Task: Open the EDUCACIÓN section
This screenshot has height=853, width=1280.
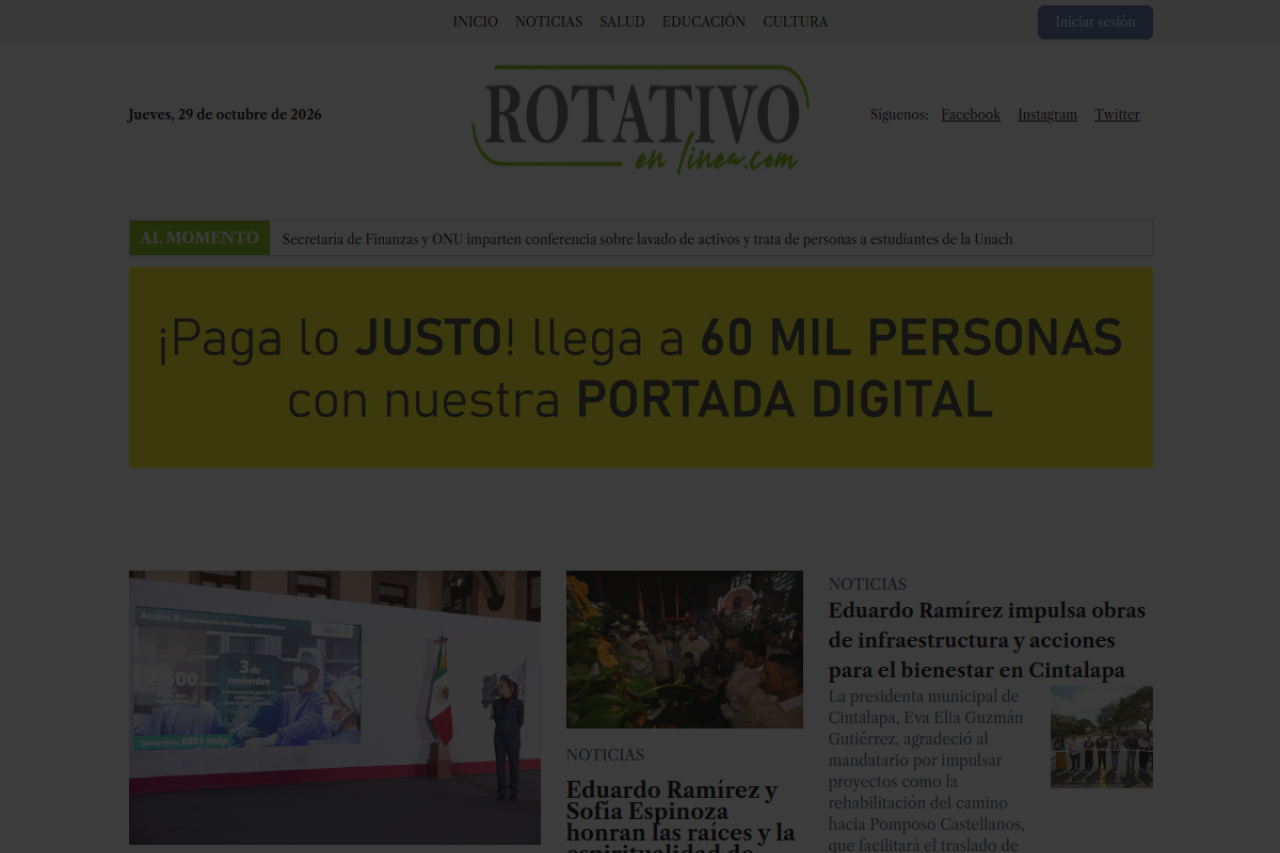Action: [x=704, y=22]
